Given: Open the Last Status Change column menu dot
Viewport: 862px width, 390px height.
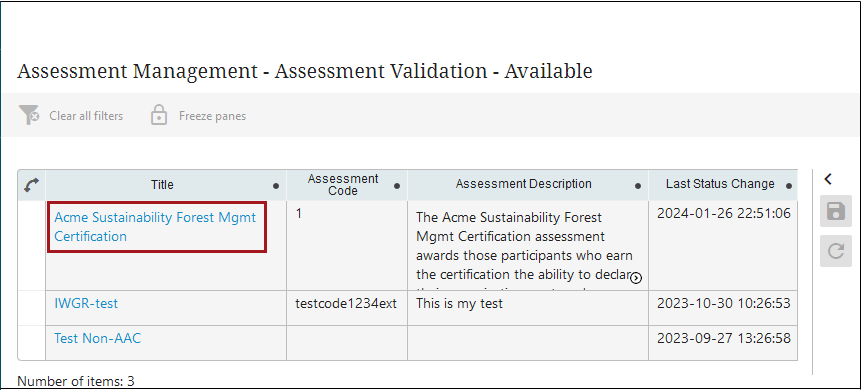Looking at the screenshot, I should tap(789, 186).
